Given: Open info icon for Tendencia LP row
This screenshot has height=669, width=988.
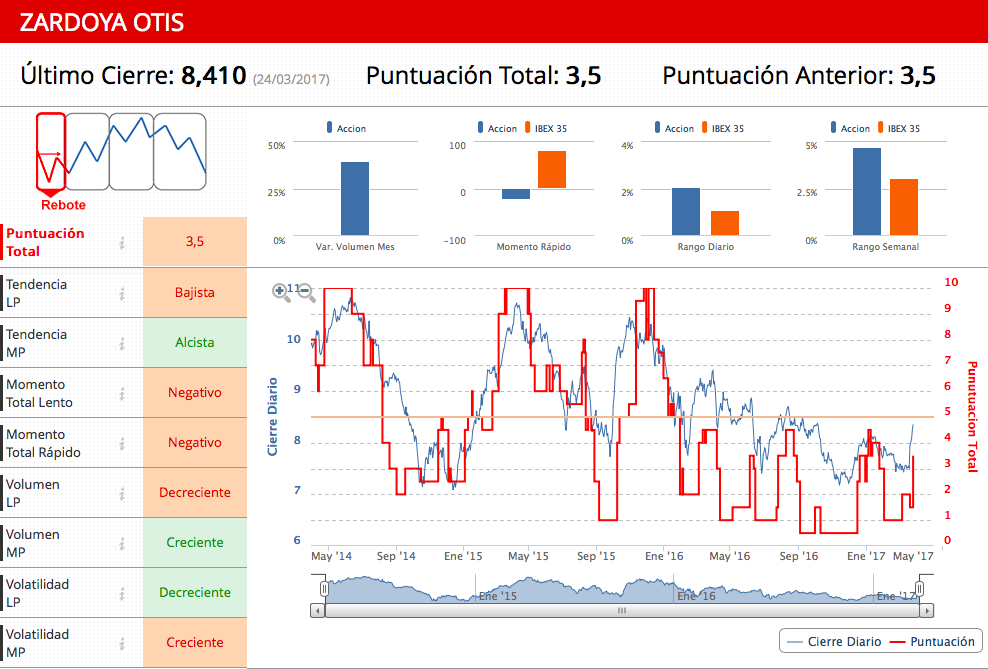Looking at the screenshot, I should [x=122, y=294].
